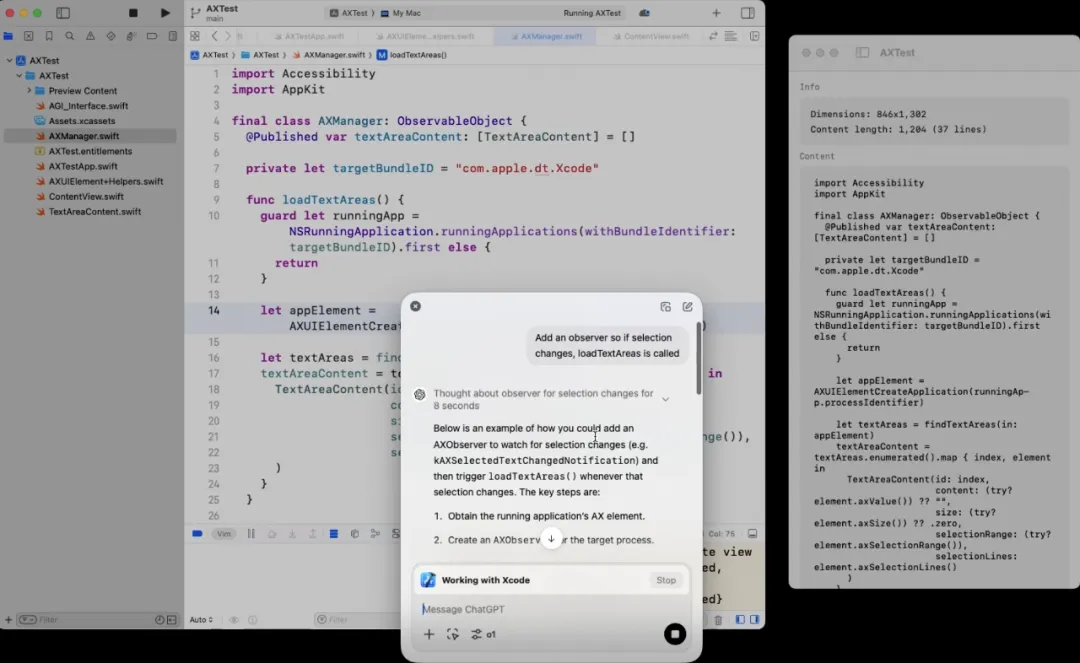Click the Xcode Run play button
This screenshot has height=663, width=1080.
165,13
